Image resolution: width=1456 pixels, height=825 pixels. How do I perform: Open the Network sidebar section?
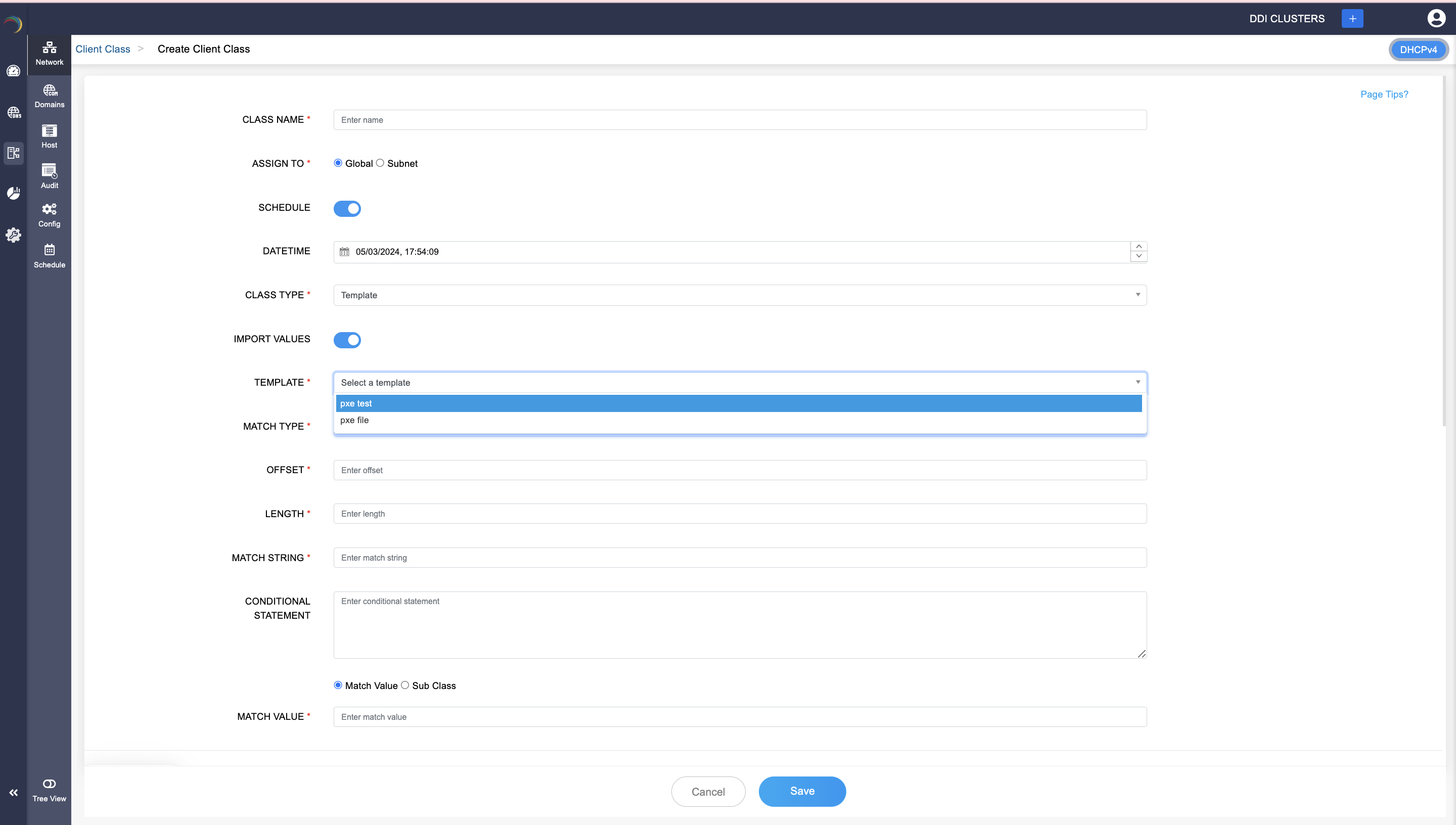click(x=49, y=54)
